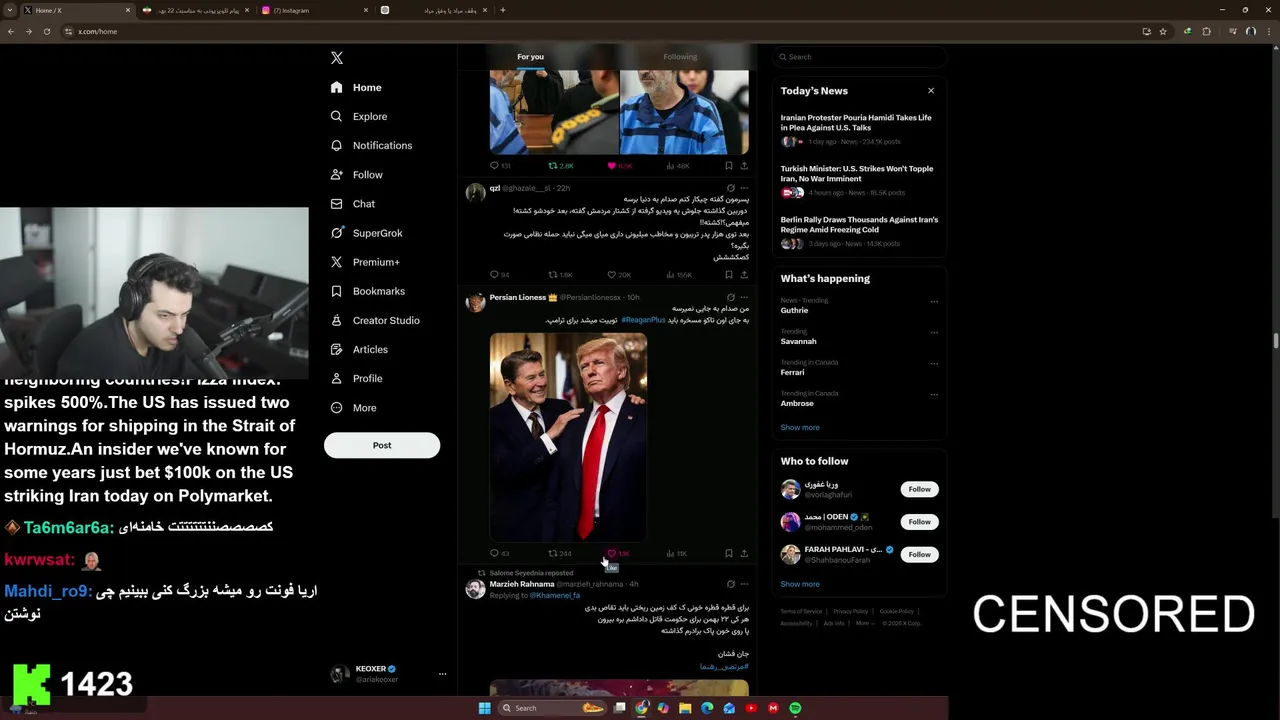Open the more options on qzl post
Screen dimensions: 1280x720
coord(744,188)
